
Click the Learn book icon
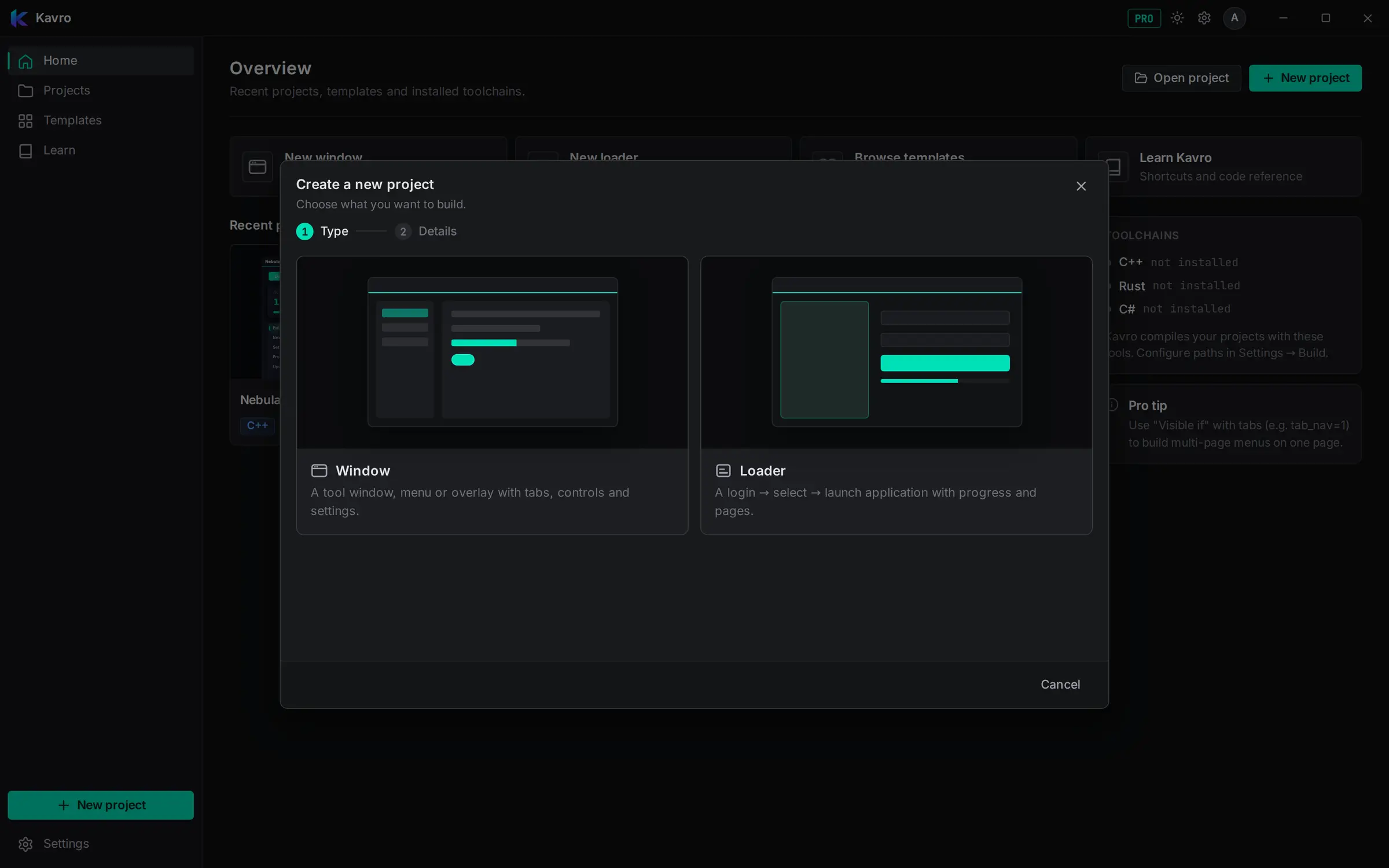coord(25,151)
